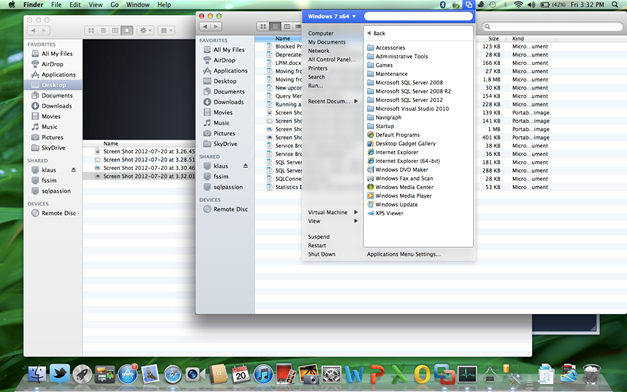
Task: Open the Accessories folder
Action: click(x=386, y=48)
